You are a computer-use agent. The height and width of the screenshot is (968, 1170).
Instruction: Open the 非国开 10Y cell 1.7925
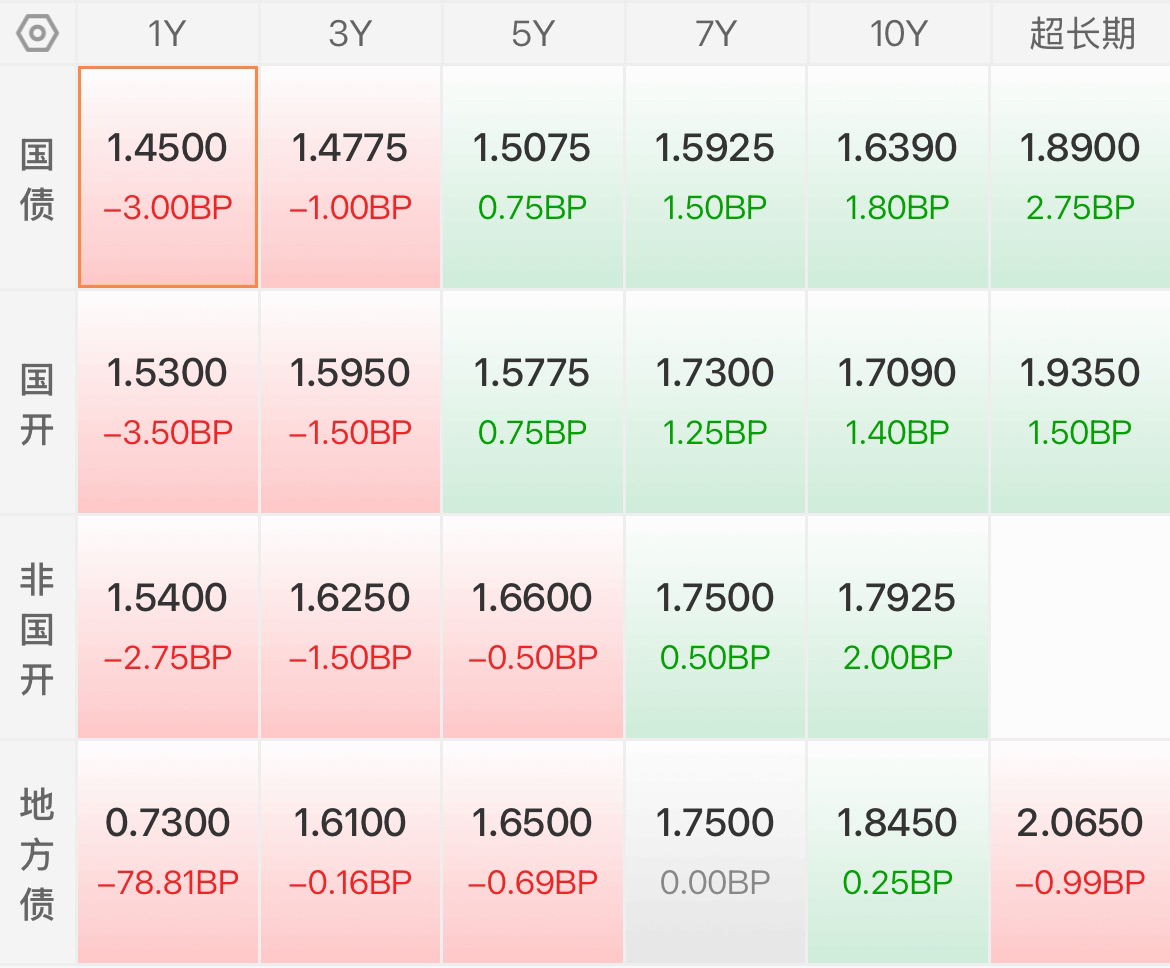898,628
